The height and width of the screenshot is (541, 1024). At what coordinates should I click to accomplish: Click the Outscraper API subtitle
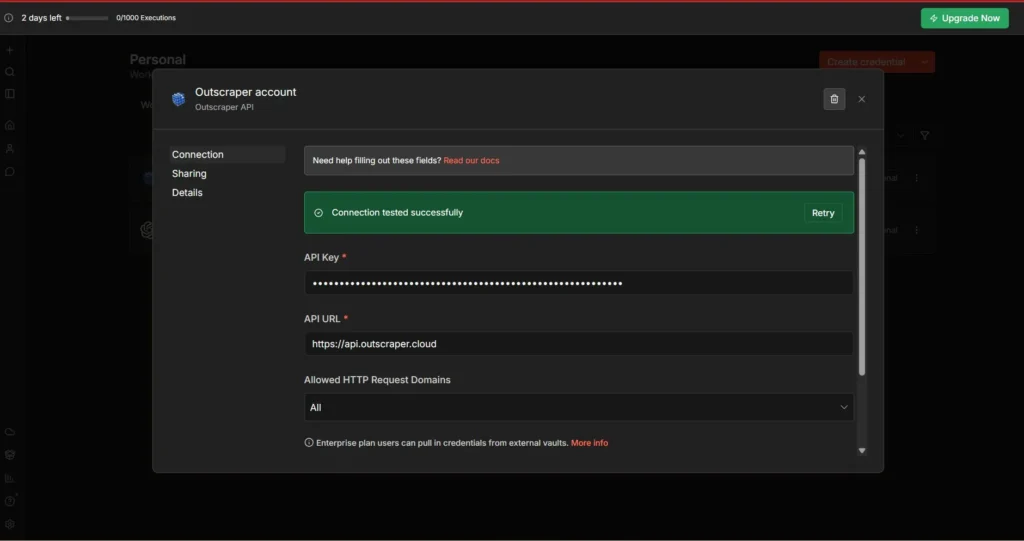tap(224, 107)
